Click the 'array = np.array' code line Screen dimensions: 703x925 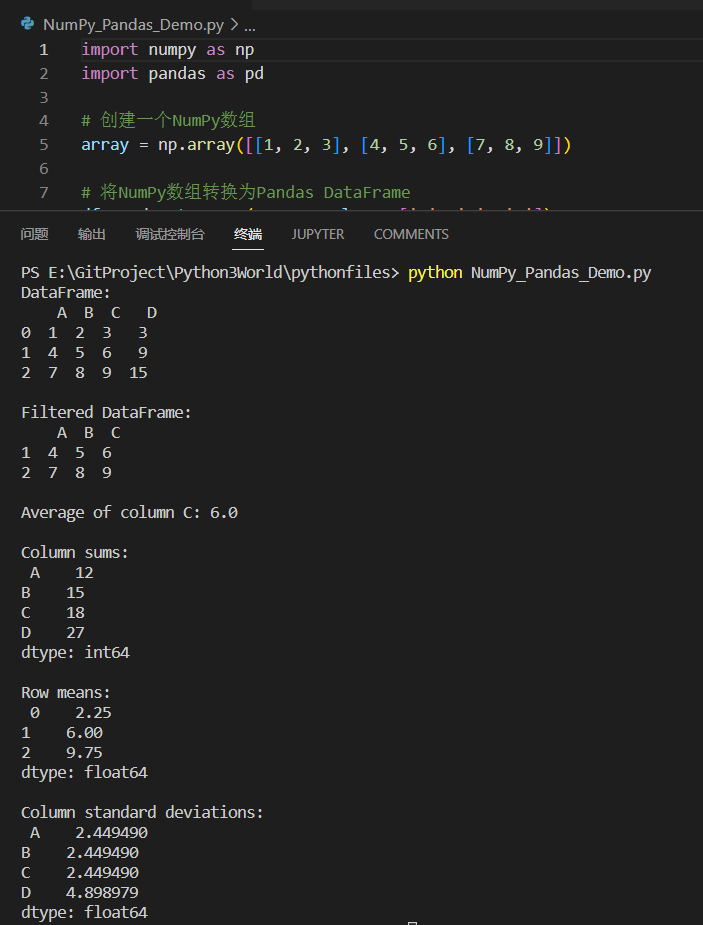tap(326, 145)
